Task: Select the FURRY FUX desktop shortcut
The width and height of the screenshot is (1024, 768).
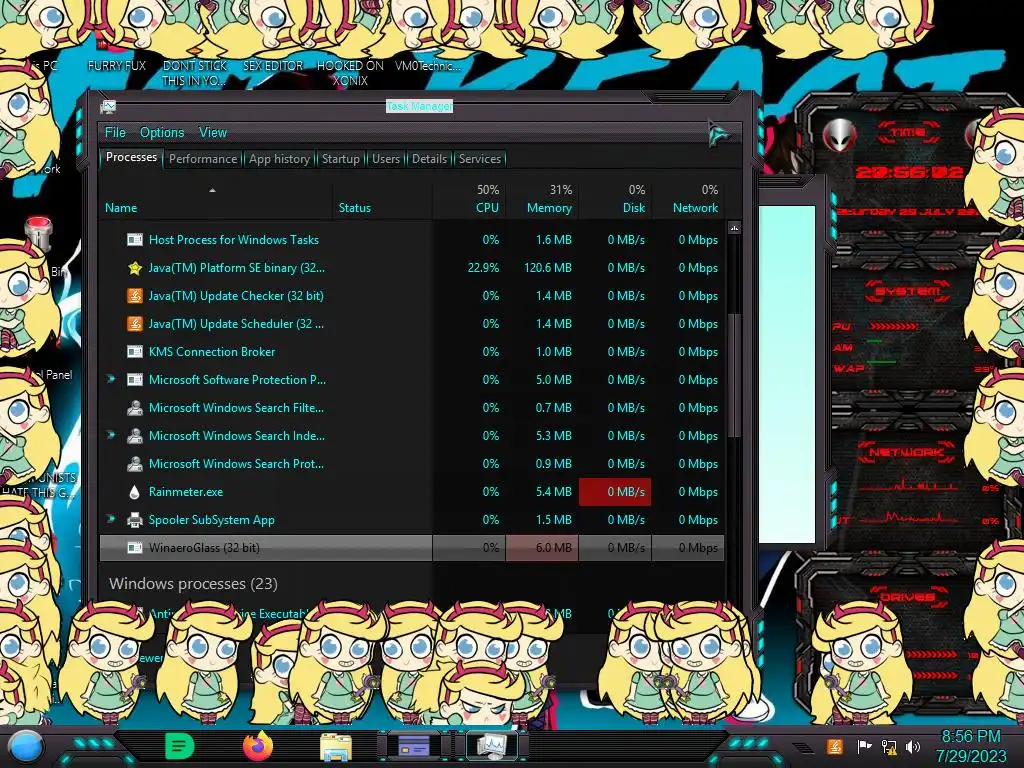Action: pos(117,66)
